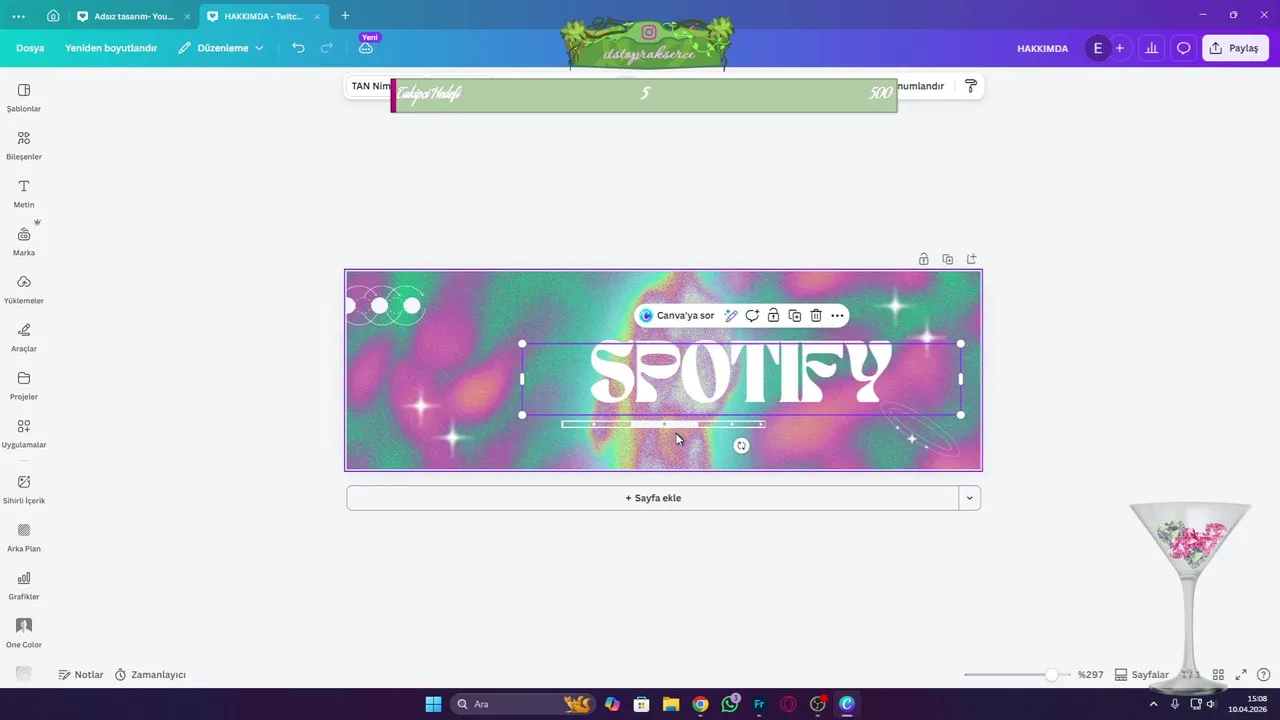Image resolution: width=1280 pixels, height=720 pixels.
Task: Open Chrome from the taskbar
Action: click(x=700, y=704)
